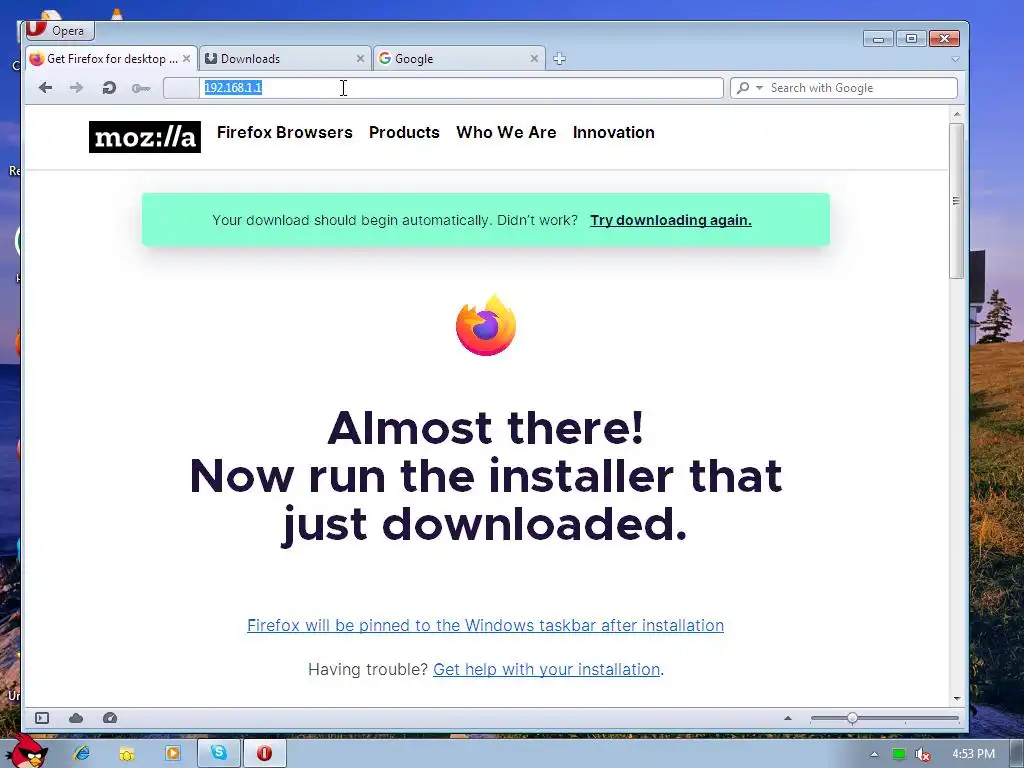Toggle the Opera Turbo speedometer icon
The width and height of the screenshot is (1024, 768).
[110, 718]
